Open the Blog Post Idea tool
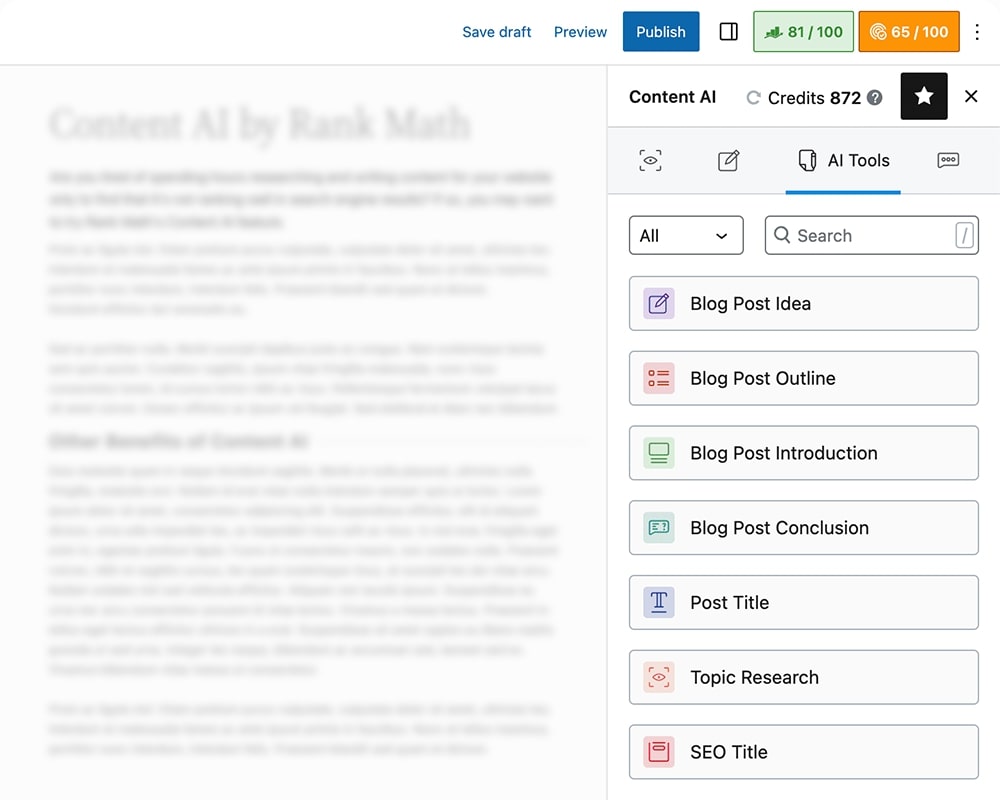 pyautogui.click(x=804, y=304)
